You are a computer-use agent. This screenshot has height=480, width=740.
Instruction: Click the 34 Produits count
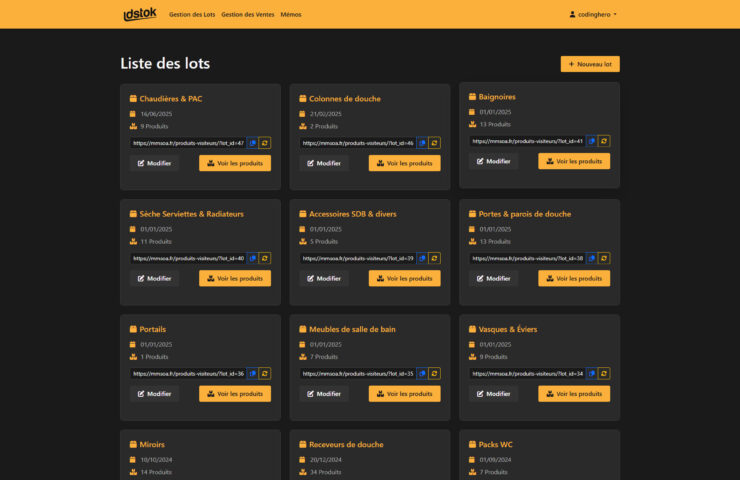(x=326, y=472)
